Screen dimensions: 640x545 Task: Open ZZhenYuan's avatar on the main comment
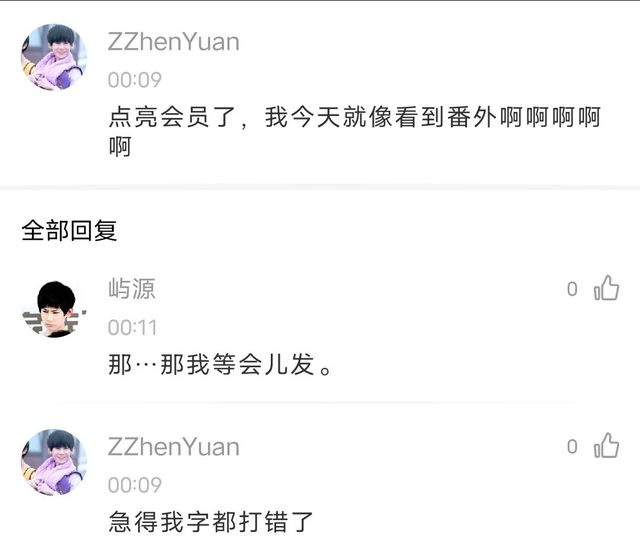tap(54, 57)
